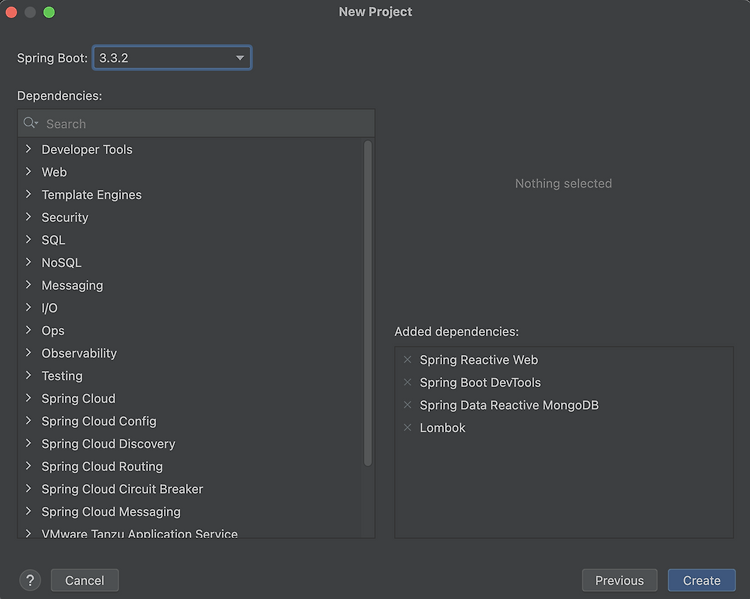This screenshot has height=599, width=750.
Task: Expand the Messaging category chevron
Action: [28, 285]
